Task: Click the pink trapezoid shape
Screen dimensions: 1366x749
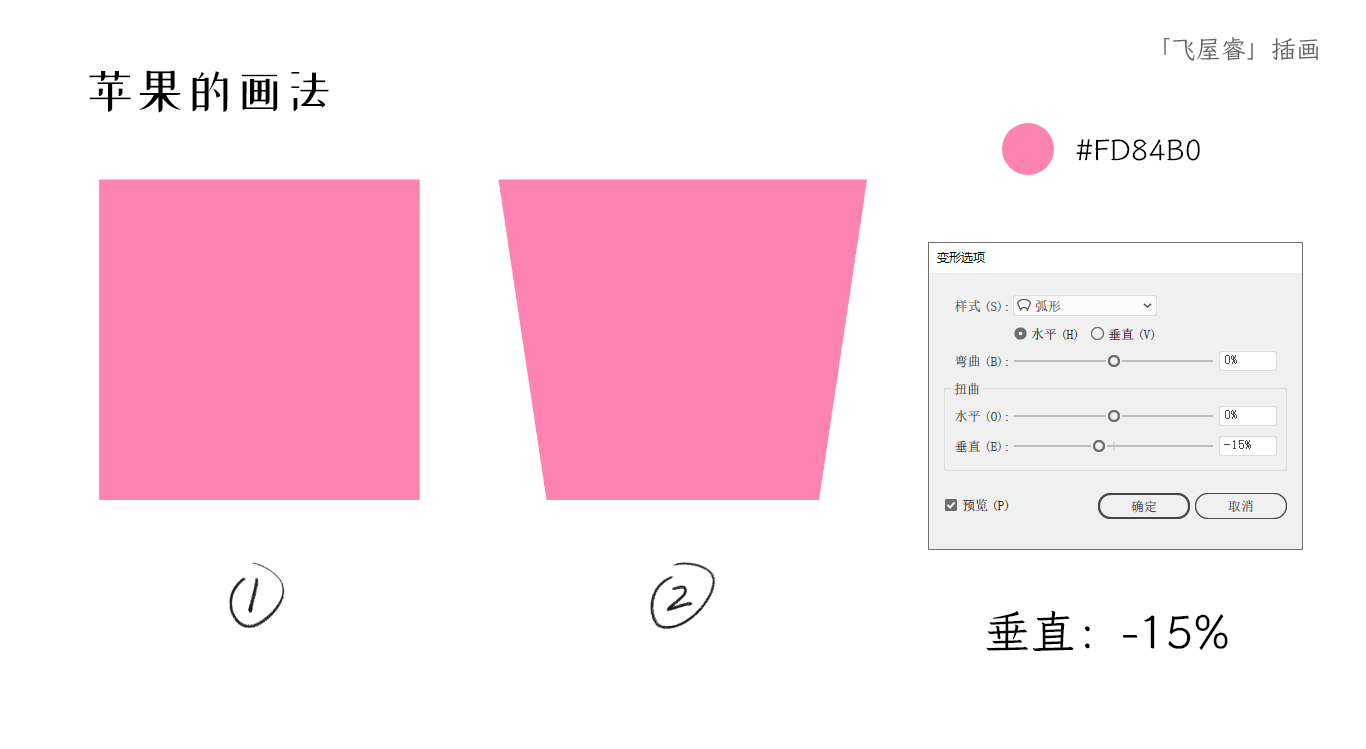Action: click(683, 340)
